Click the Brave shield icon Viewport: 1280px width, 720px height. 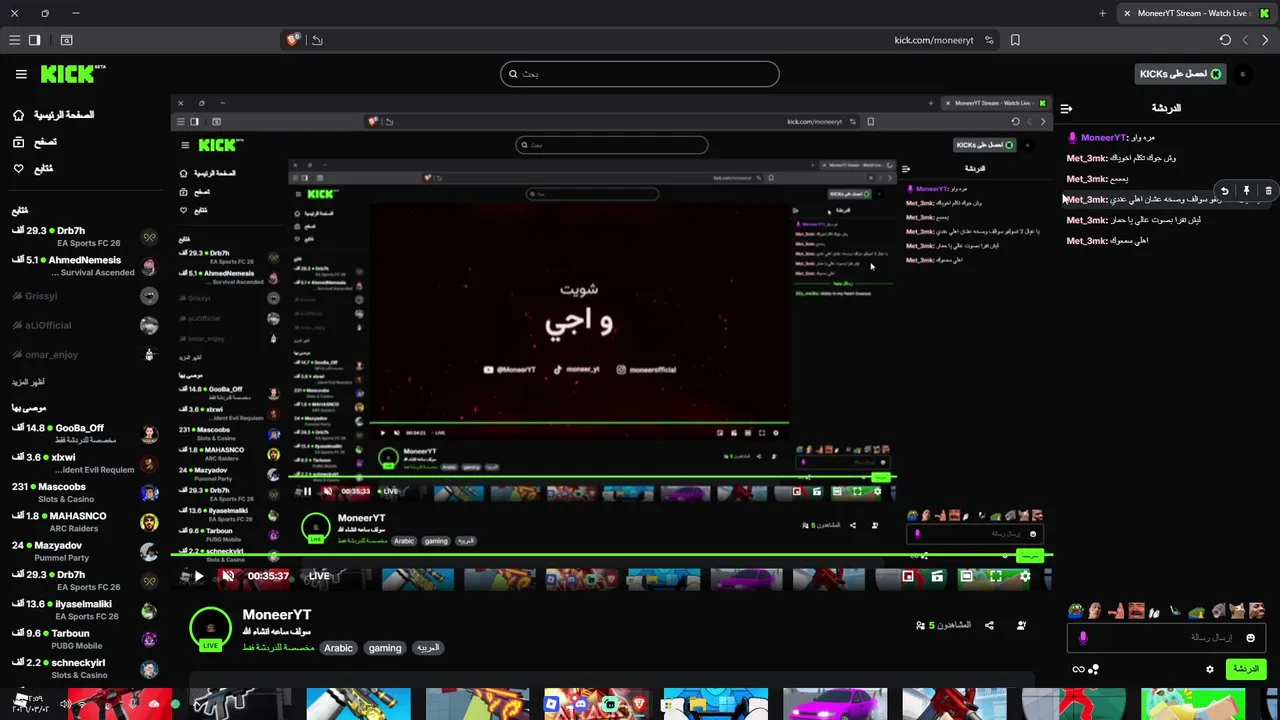293,40
